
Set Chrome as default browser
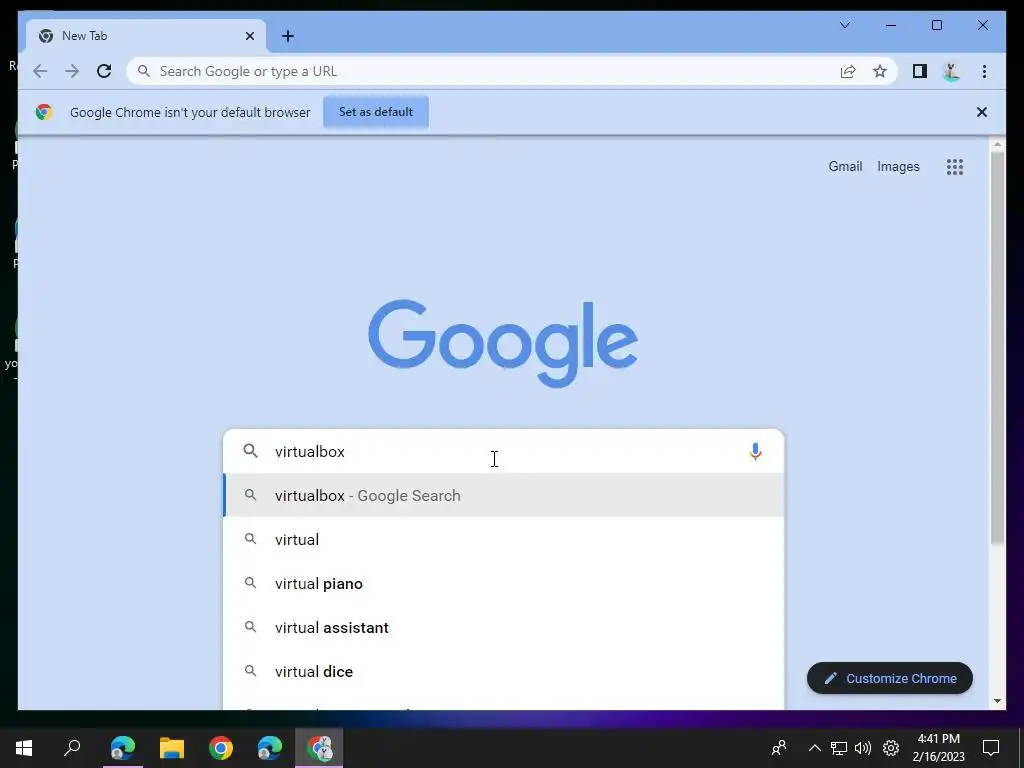tap(376, 112)
